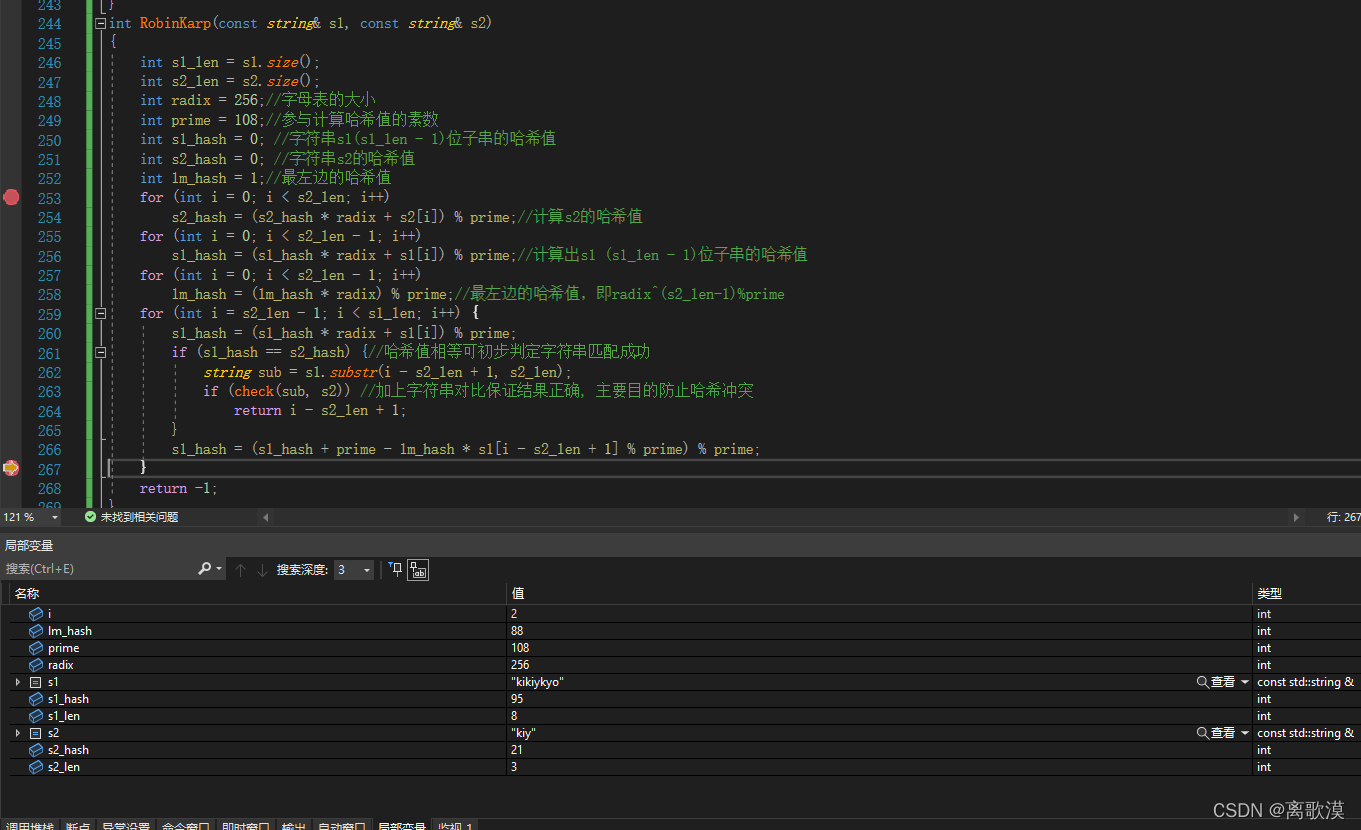
Task: Open the 搜索深度 dropdown showing 3
Action: [x=365, y=569]
